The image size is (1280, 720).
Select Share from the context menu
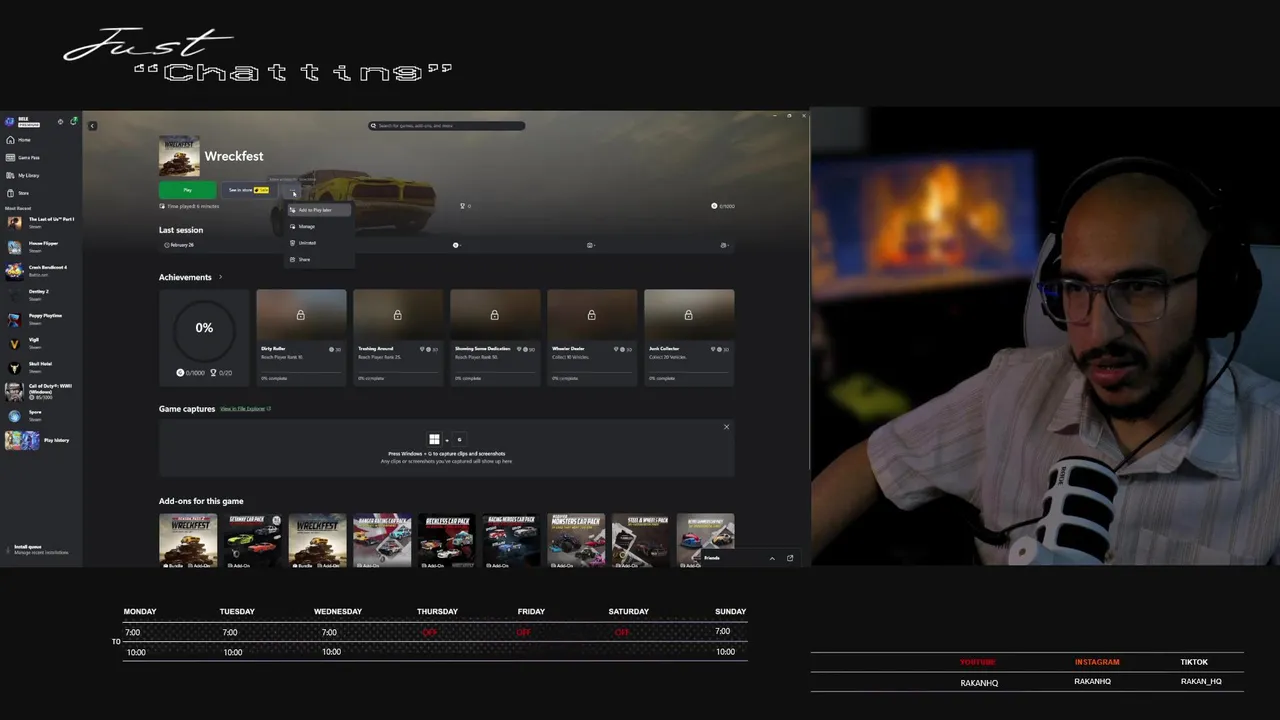coord(318,259)
